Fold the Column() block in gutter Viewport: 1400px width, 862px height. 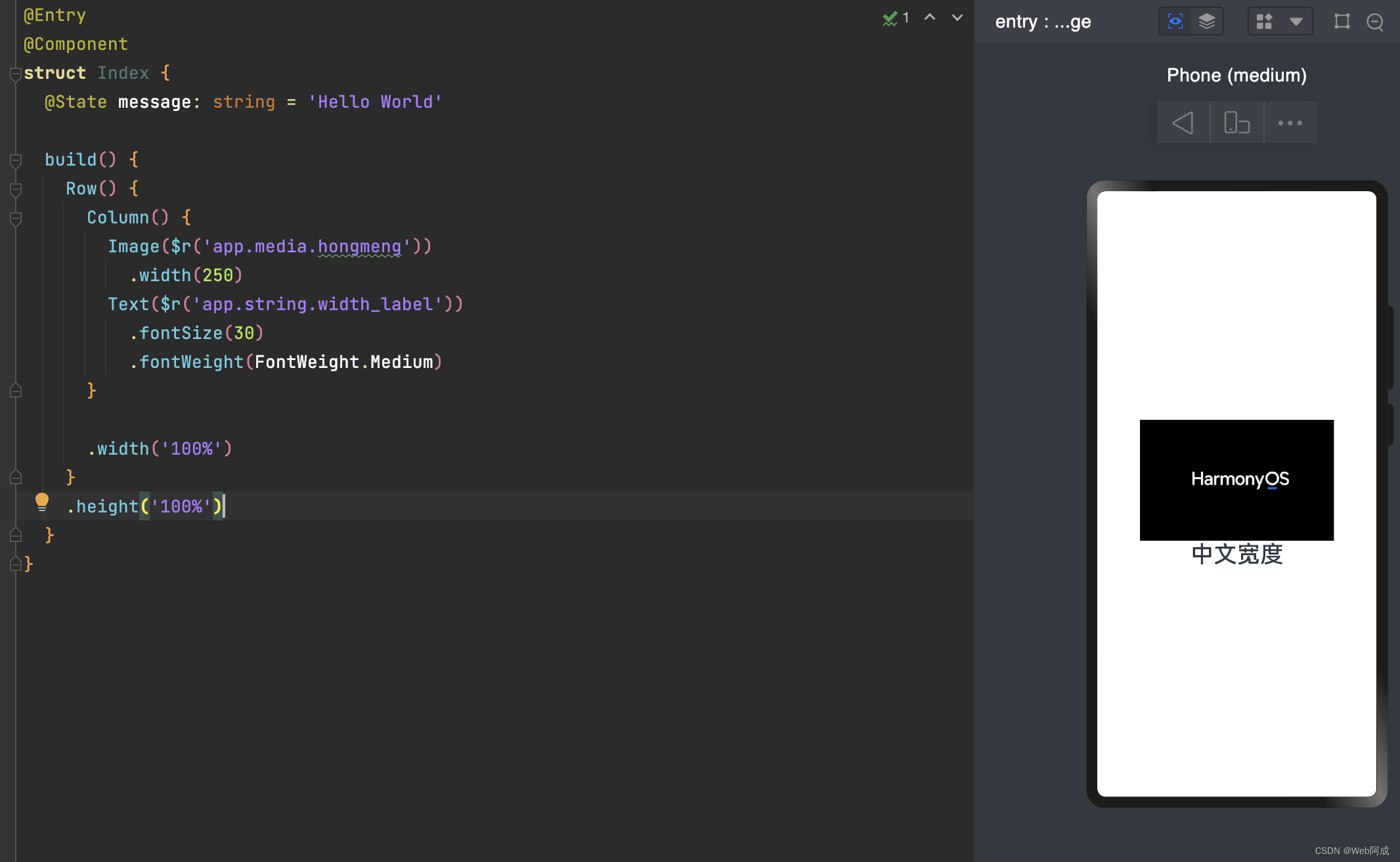coord(16,217)
